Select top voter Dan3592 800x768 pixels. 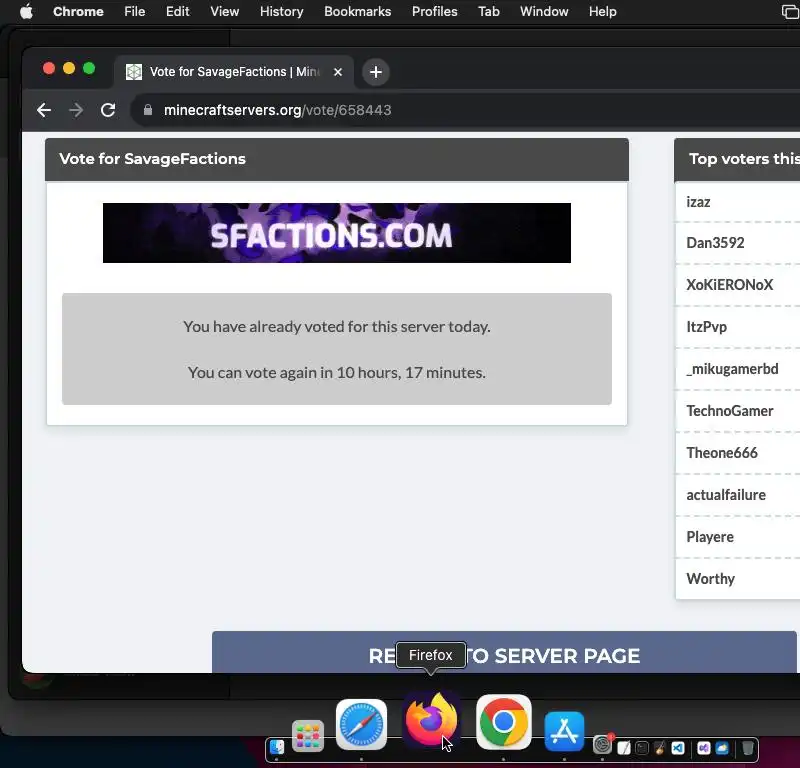click(x=715, y=243)
